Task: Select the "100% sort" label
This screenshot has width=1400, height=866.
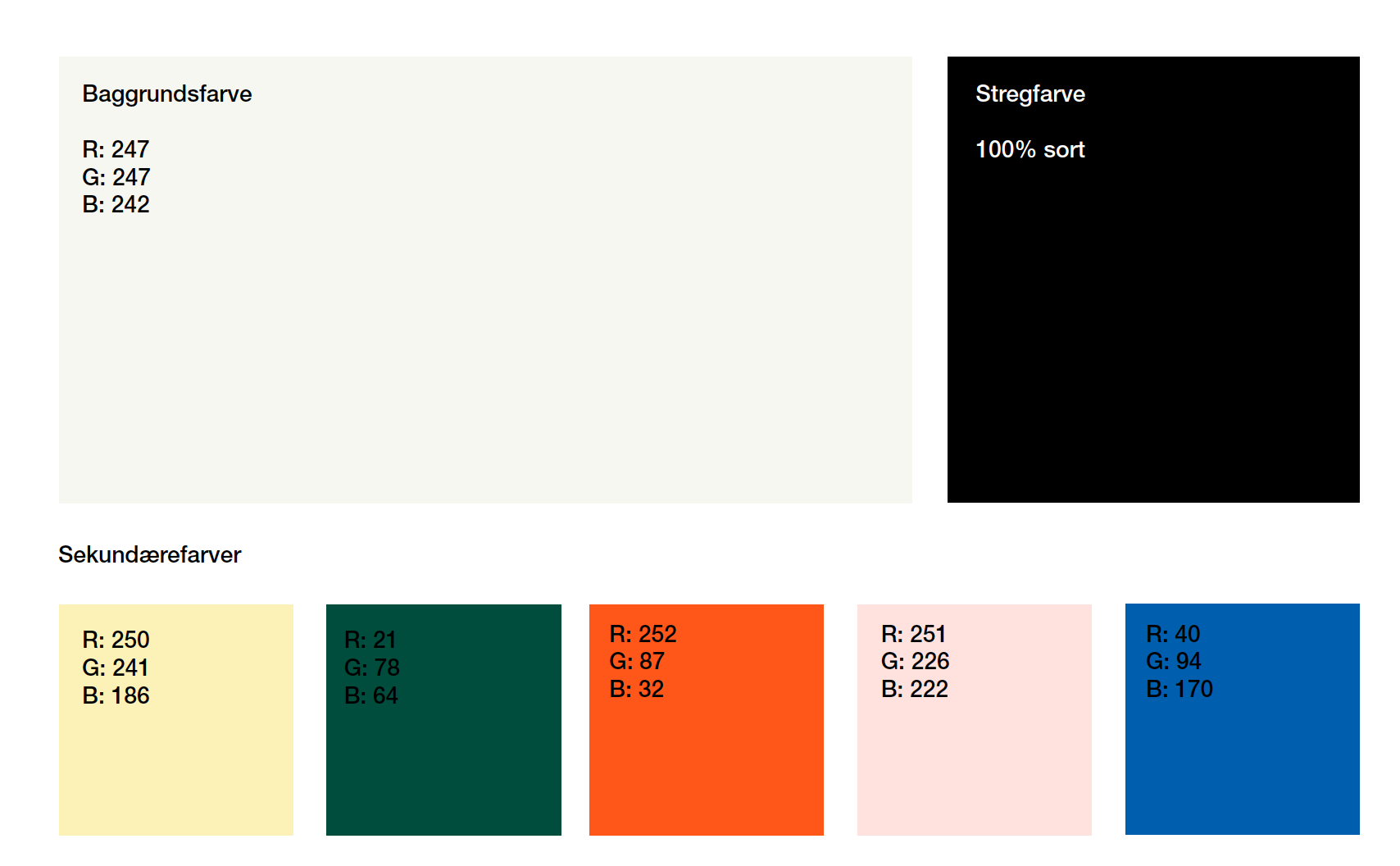Action: pos(1030,149)
